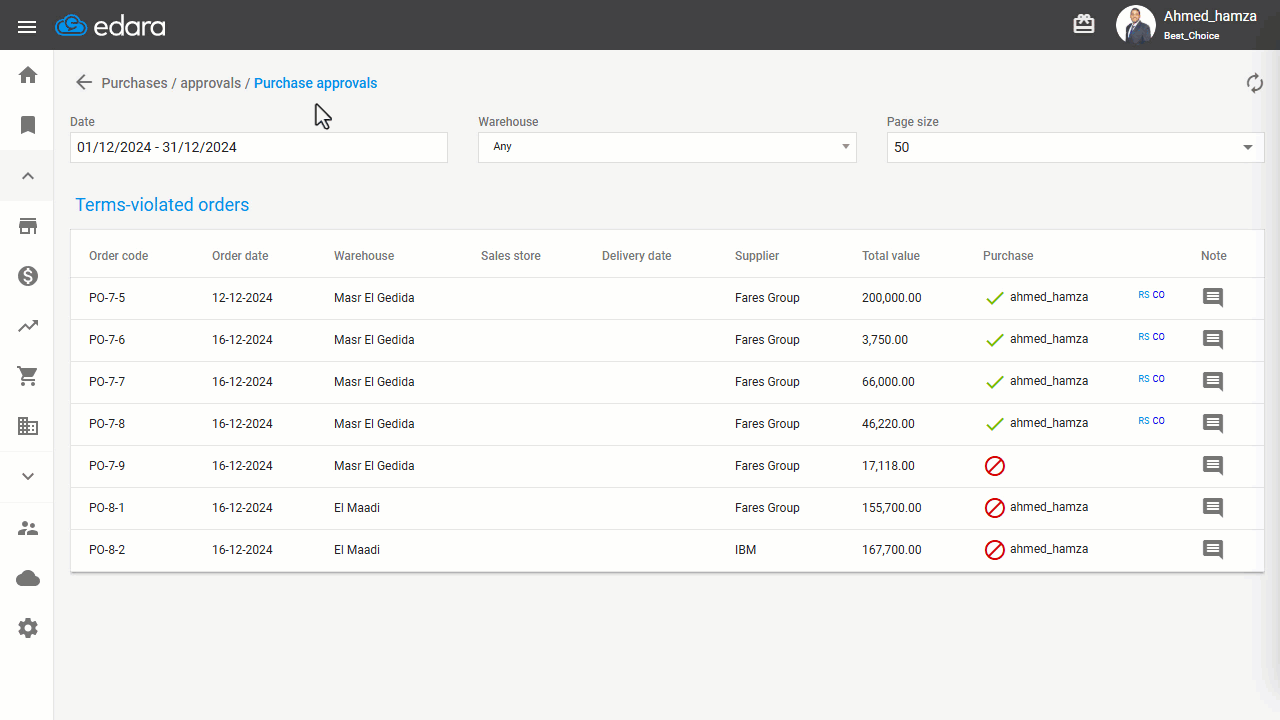1280x720 pixels.
Task: Toggle the rejected status for PO-8-2
Action: (994, 550)
